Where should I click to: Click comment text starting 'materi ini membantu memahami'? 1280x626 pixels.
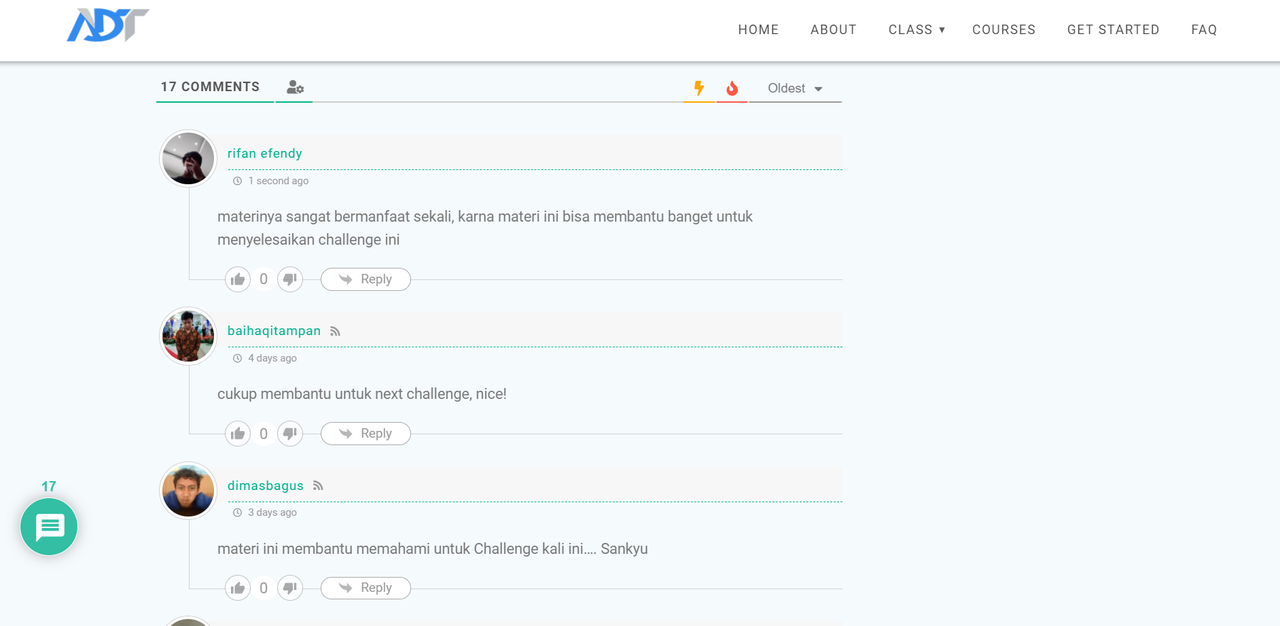tap(432, 549)
